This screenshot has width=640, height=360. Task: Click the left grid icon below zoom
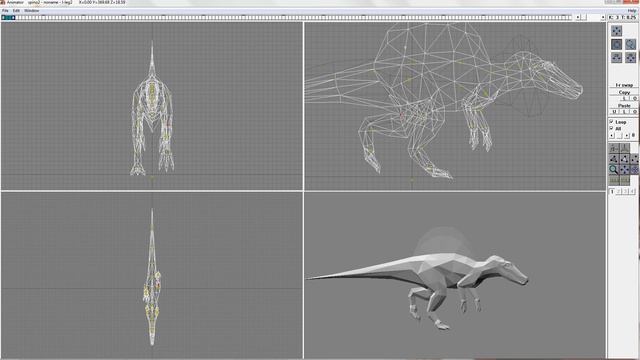(x=614, y=180)
